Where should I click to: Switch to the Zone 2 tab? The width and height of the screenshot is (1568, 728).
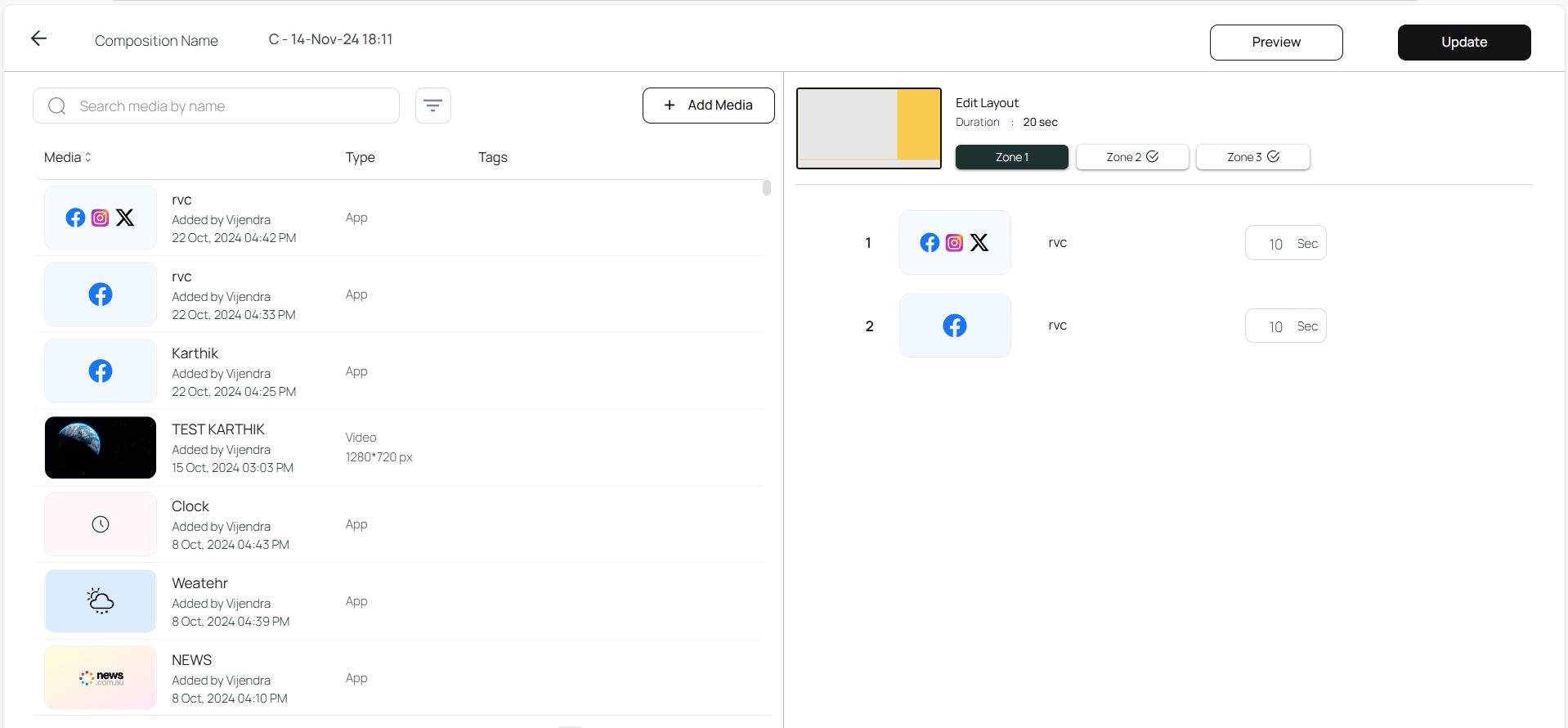click(1131, 157)
